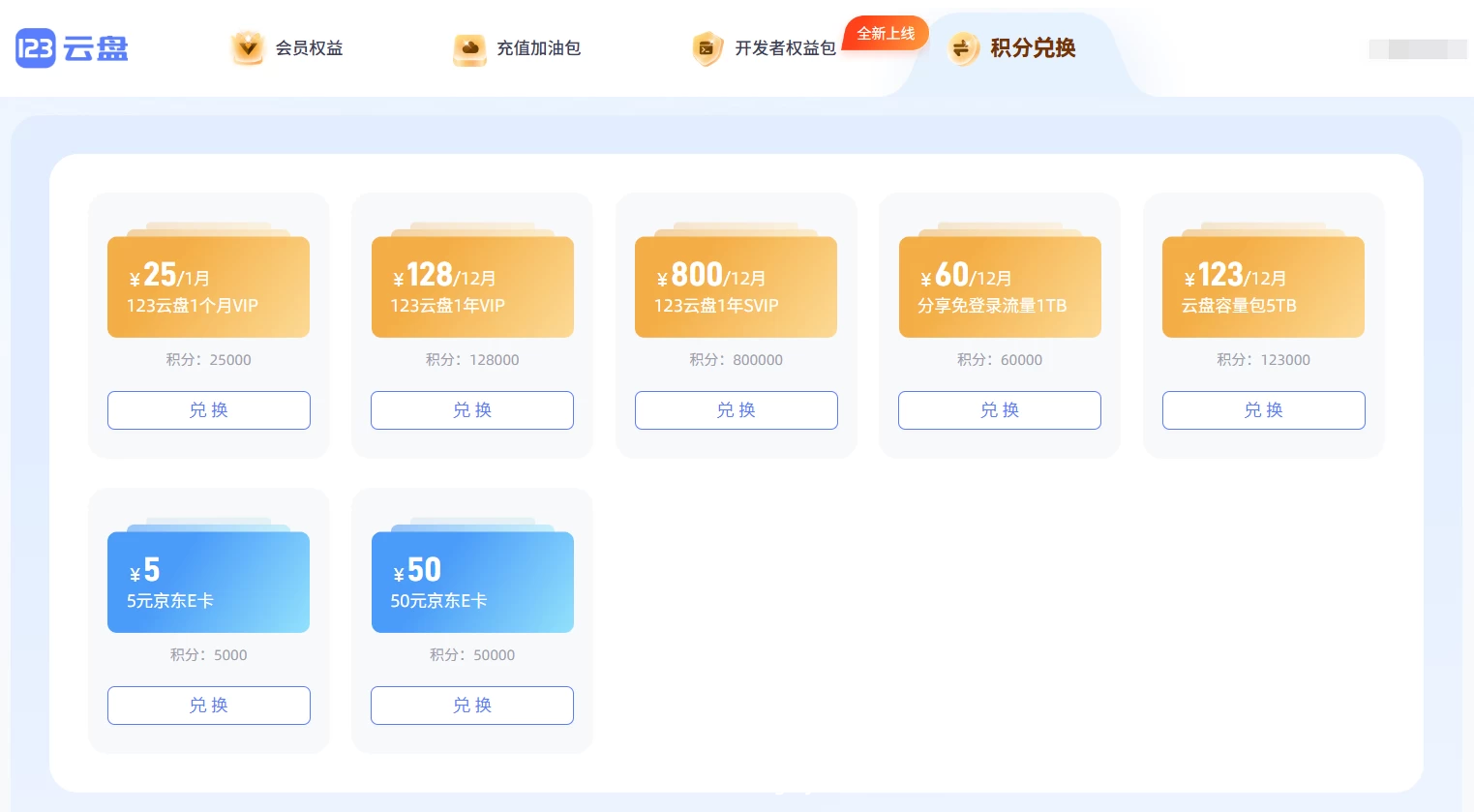Click the 积分：800000 text

pos(737,360)
